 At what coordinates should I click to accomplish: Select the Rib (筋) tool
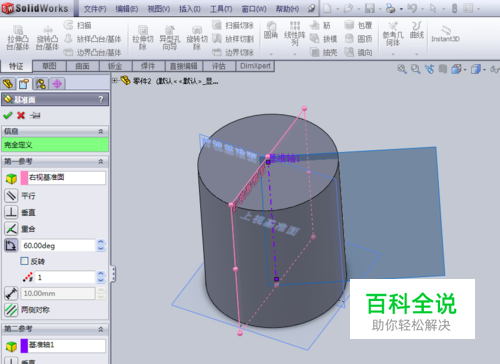click(320, 25)
